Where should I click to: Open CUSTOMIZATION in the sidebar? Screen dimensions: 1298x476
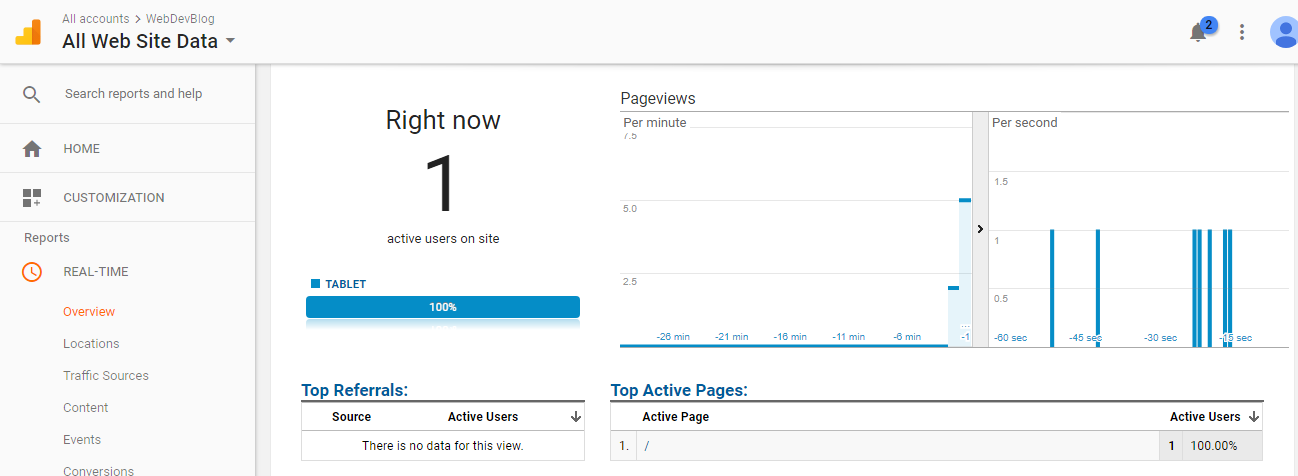coord(114,198)
